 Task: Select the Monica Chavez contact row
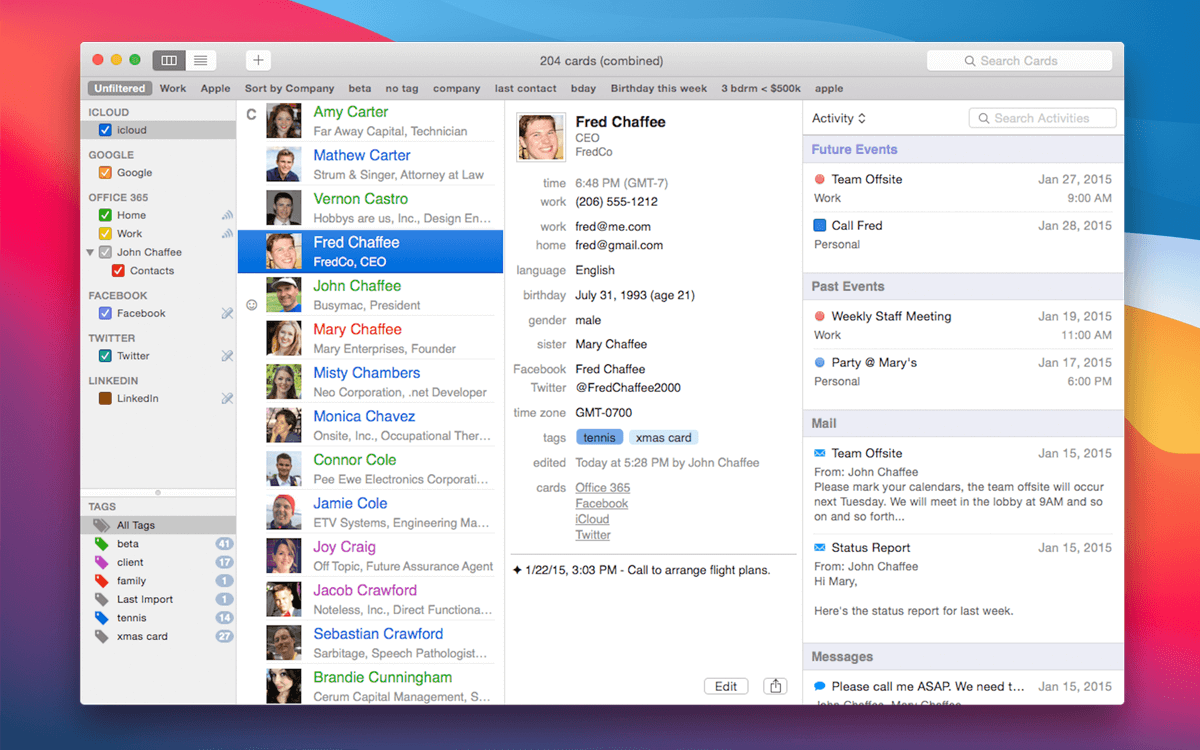(371, 425)
